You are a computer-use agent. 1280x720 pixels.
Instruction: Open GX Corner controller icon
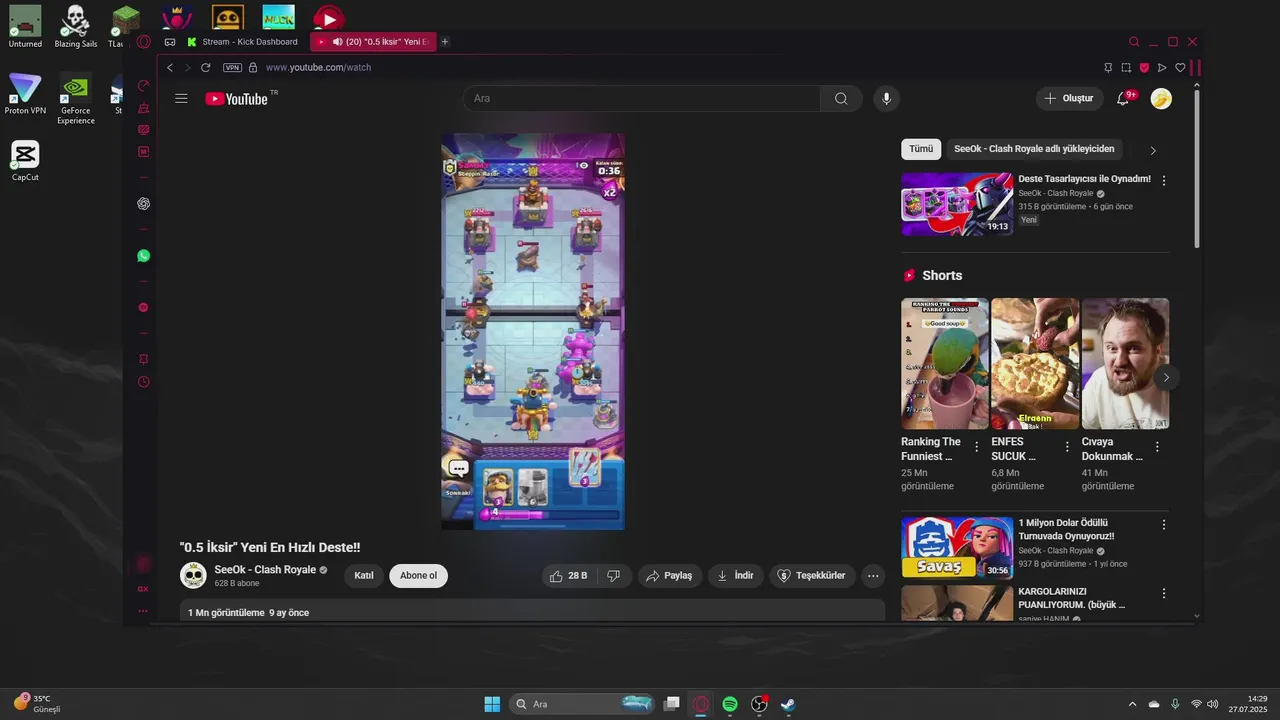170,42
